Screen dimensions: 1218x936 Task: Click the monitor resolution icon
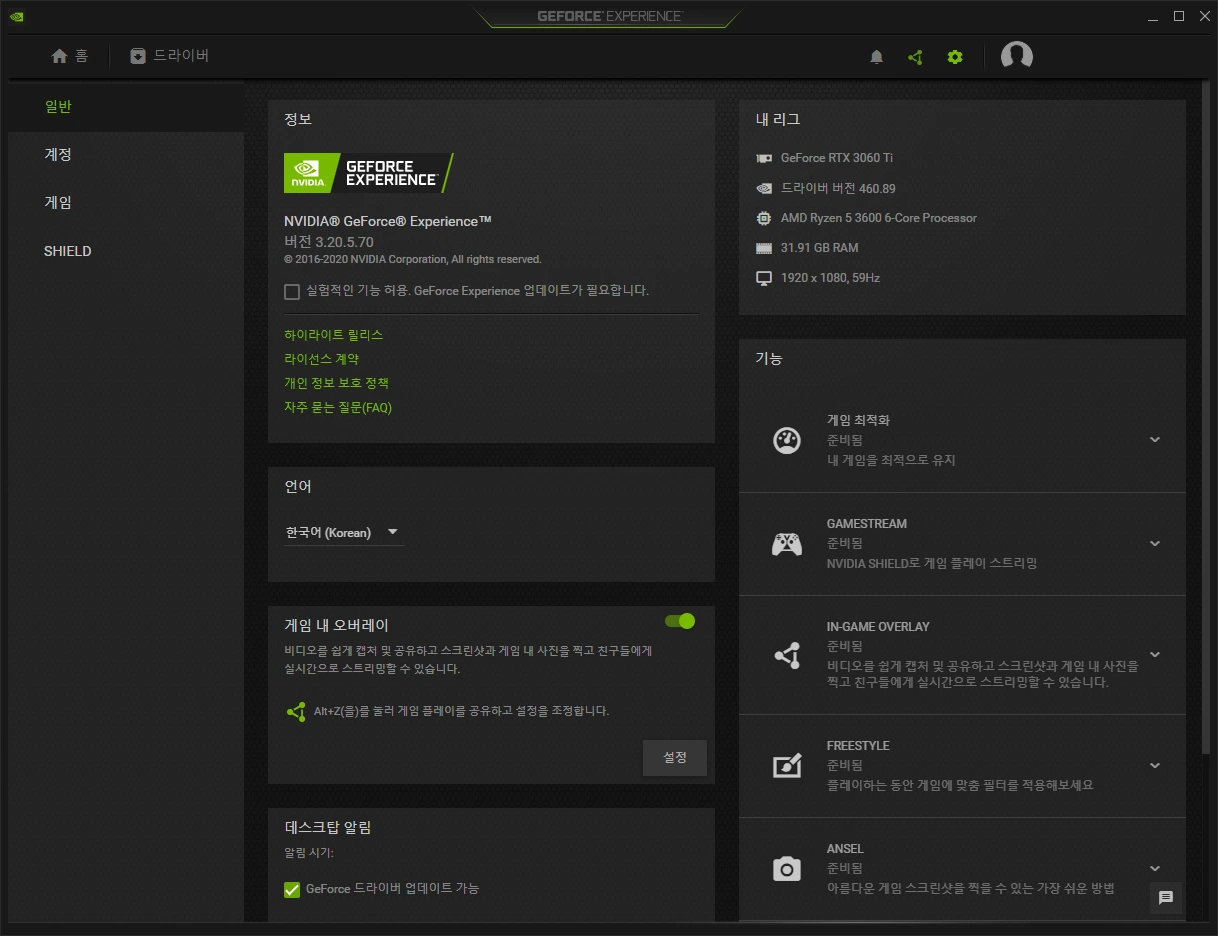click(x=764, y=278)
